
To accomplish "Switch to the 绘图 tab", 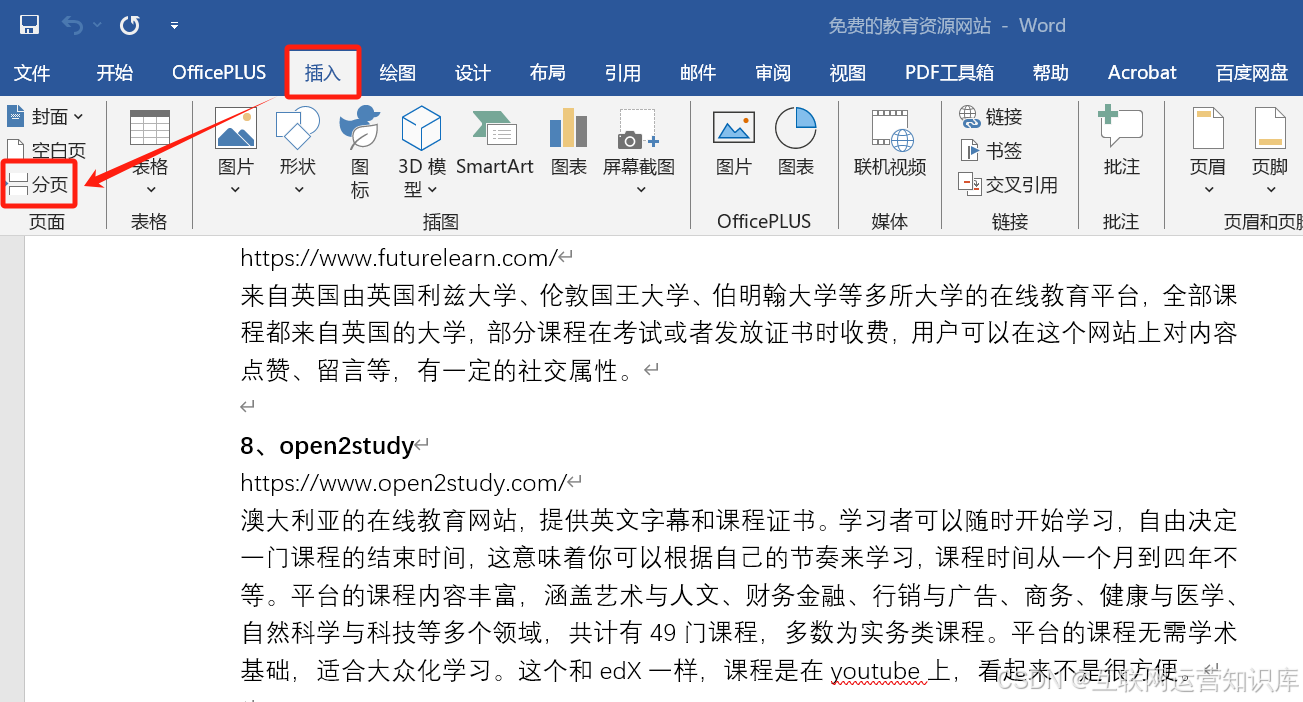I will click(398, 73).
